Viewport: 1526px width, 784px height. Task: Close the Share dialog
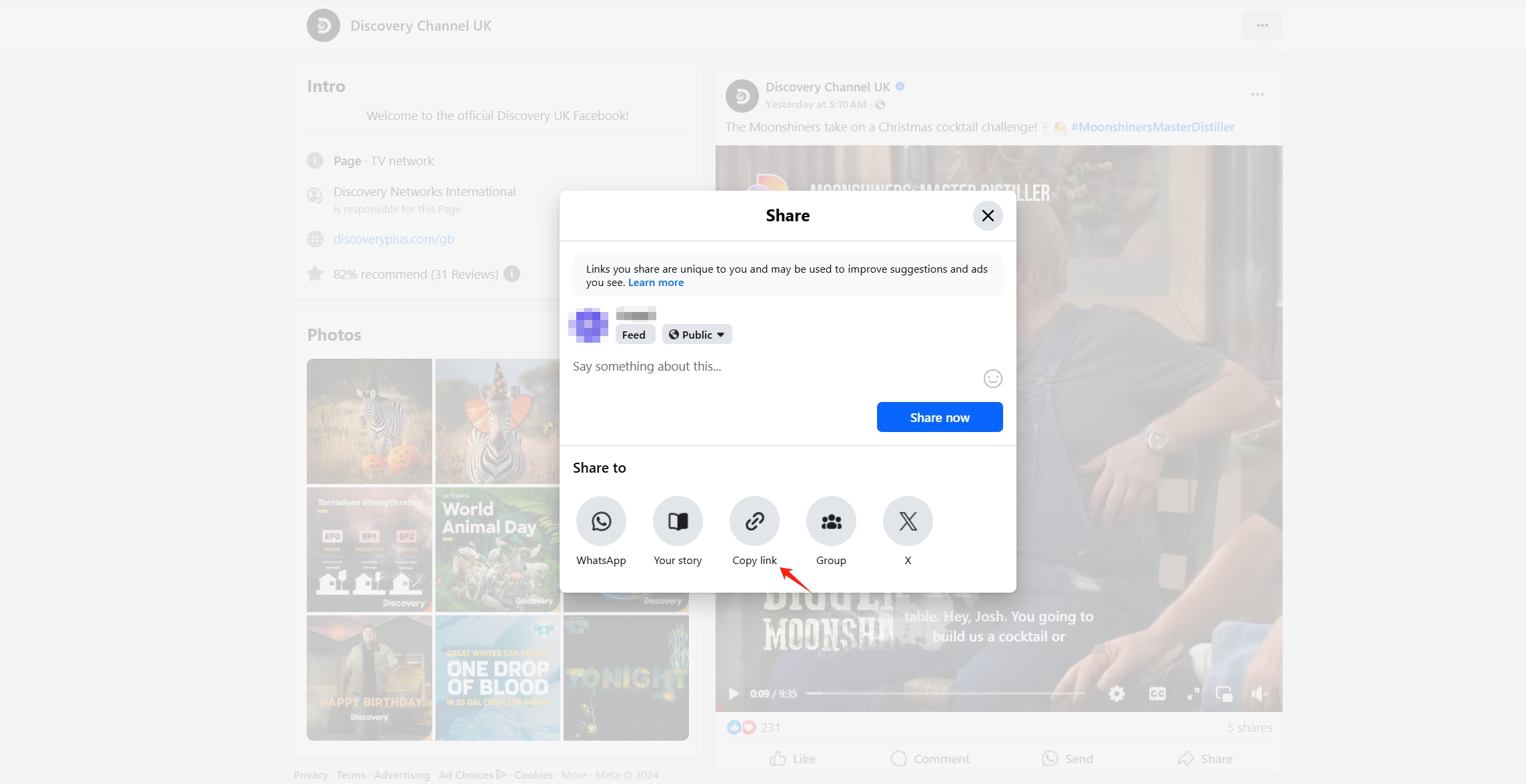(x=988, y=215)
